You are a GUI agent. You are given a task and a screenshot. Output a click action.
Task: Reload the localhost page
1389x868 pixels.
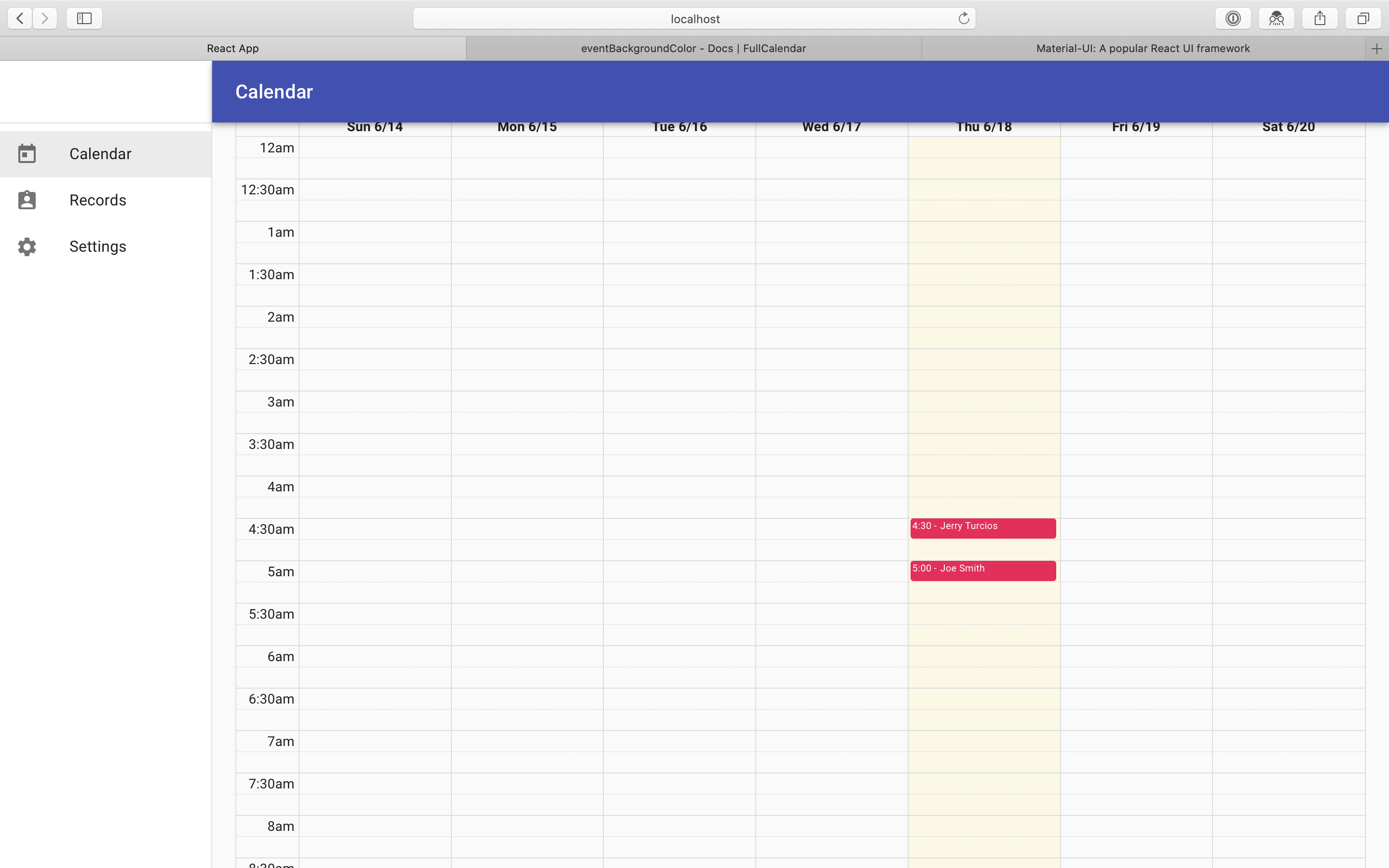pyautogui.click(x=964, y=18)
